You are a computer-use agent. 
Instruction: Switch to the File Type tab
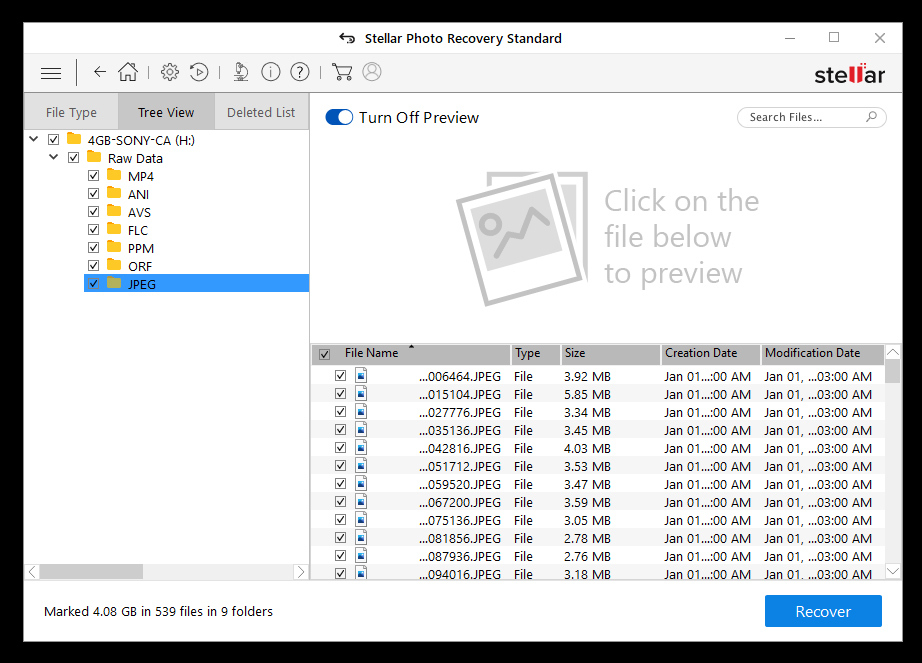[71, 113]
